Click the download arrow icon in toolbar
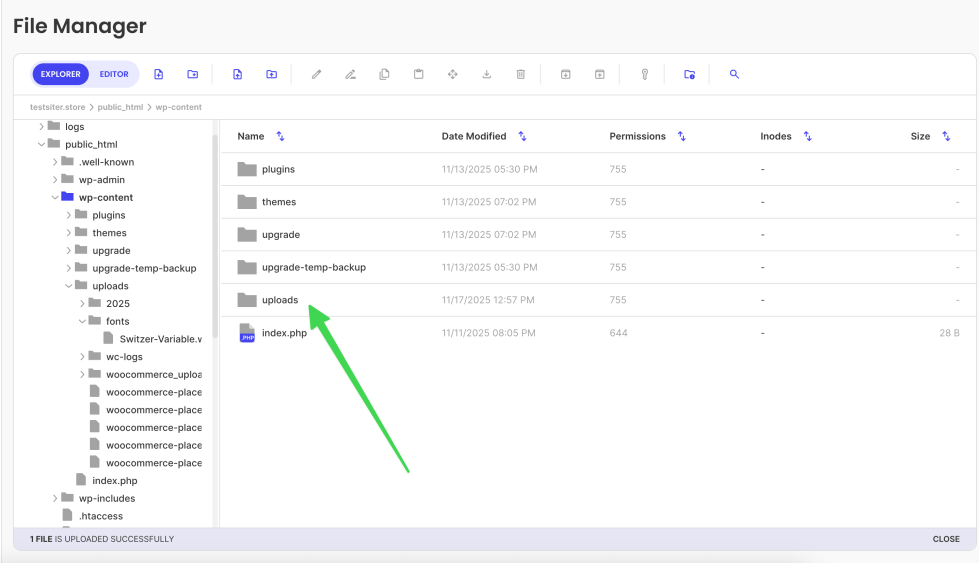This screenshot has height=563, width=979. (486, 74)
